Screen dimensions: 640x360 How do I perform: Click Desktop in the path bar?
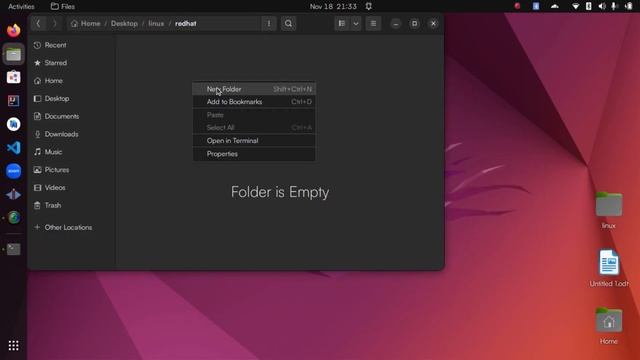124,24
